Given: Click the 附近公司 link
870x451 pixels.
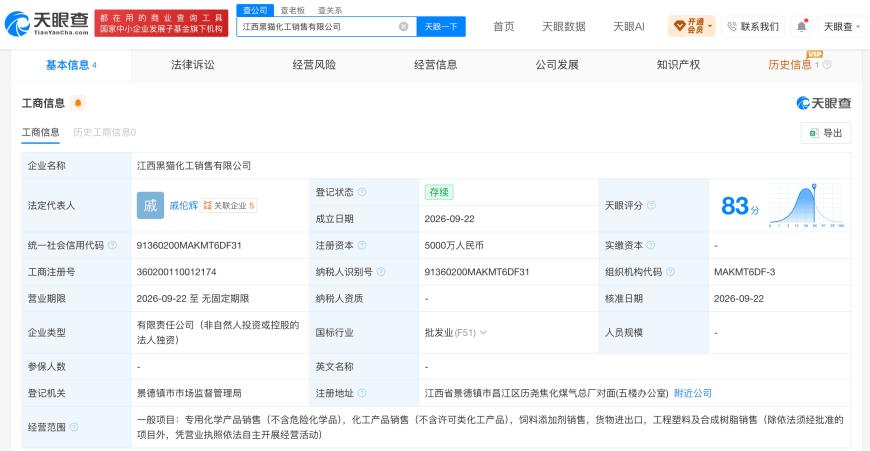Looking at the screenshot, I should 692,393.
